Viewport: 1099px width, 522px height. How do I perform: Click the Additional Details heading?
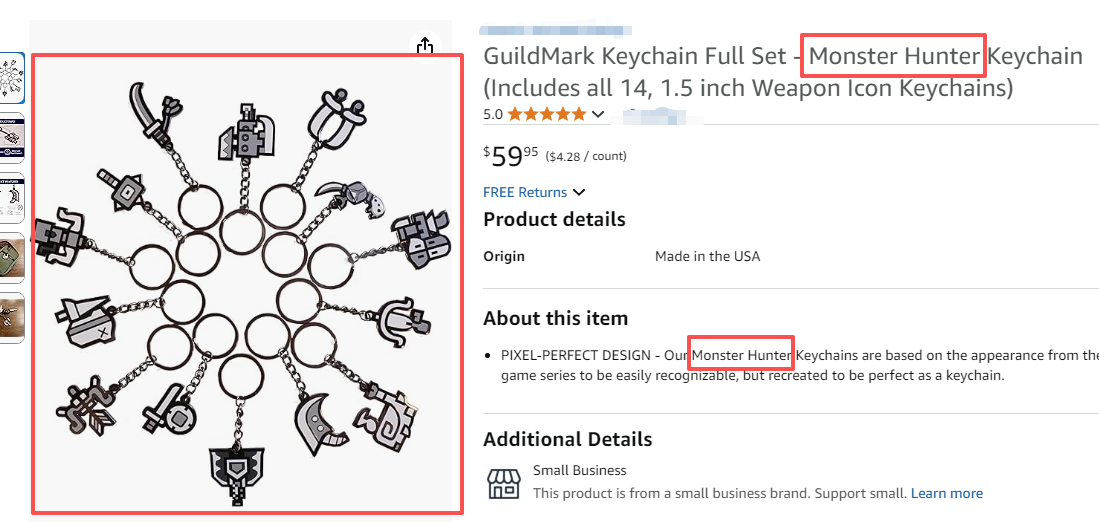tap(567, 439)
